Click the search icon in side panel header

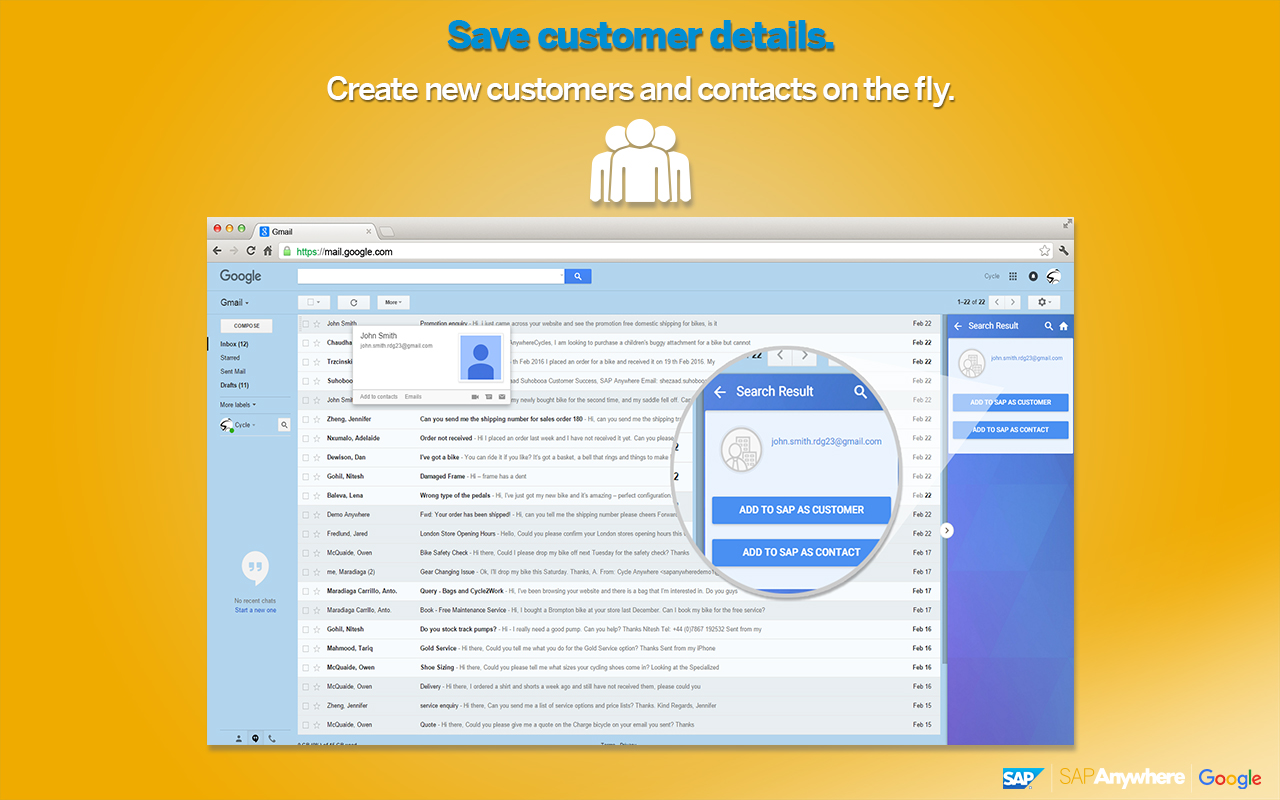pos(1048,326)
